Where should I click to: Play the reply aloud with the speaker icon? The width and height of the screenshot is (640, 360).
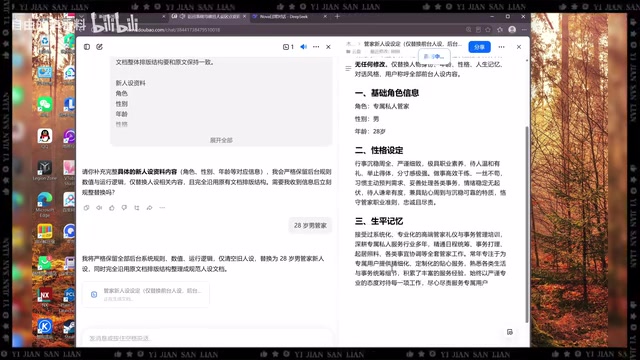click(99, 208)
